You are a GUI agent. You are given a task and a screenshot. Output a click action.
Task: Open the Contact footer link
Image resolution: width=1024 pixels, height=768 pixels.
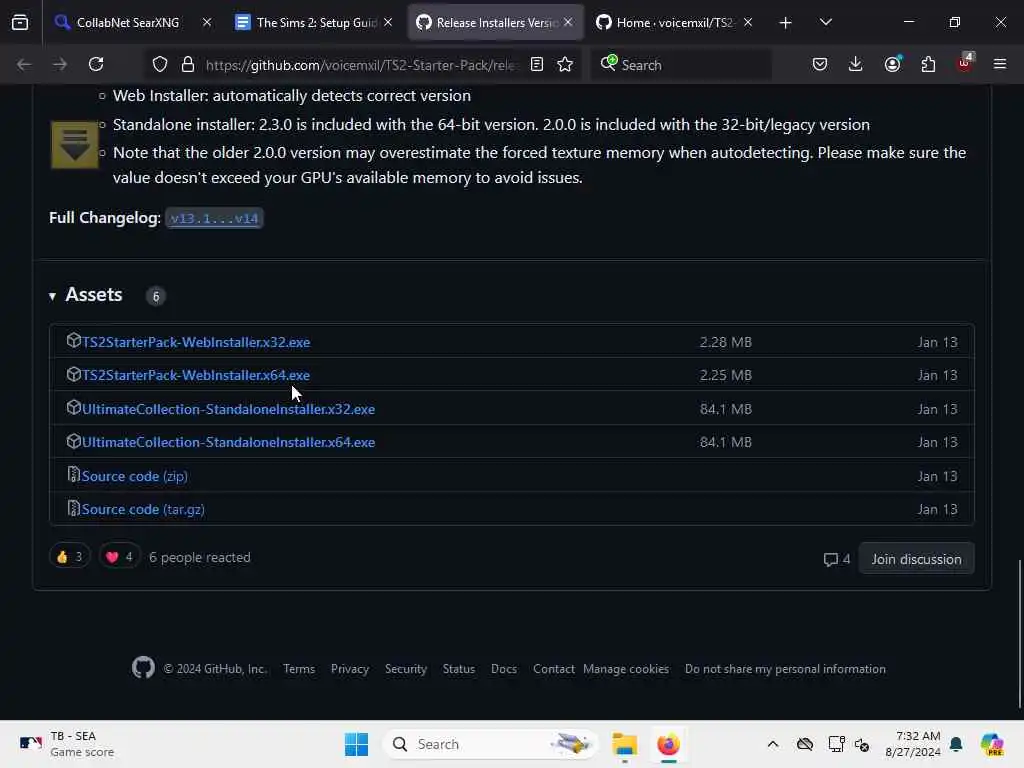pos(553,669)
